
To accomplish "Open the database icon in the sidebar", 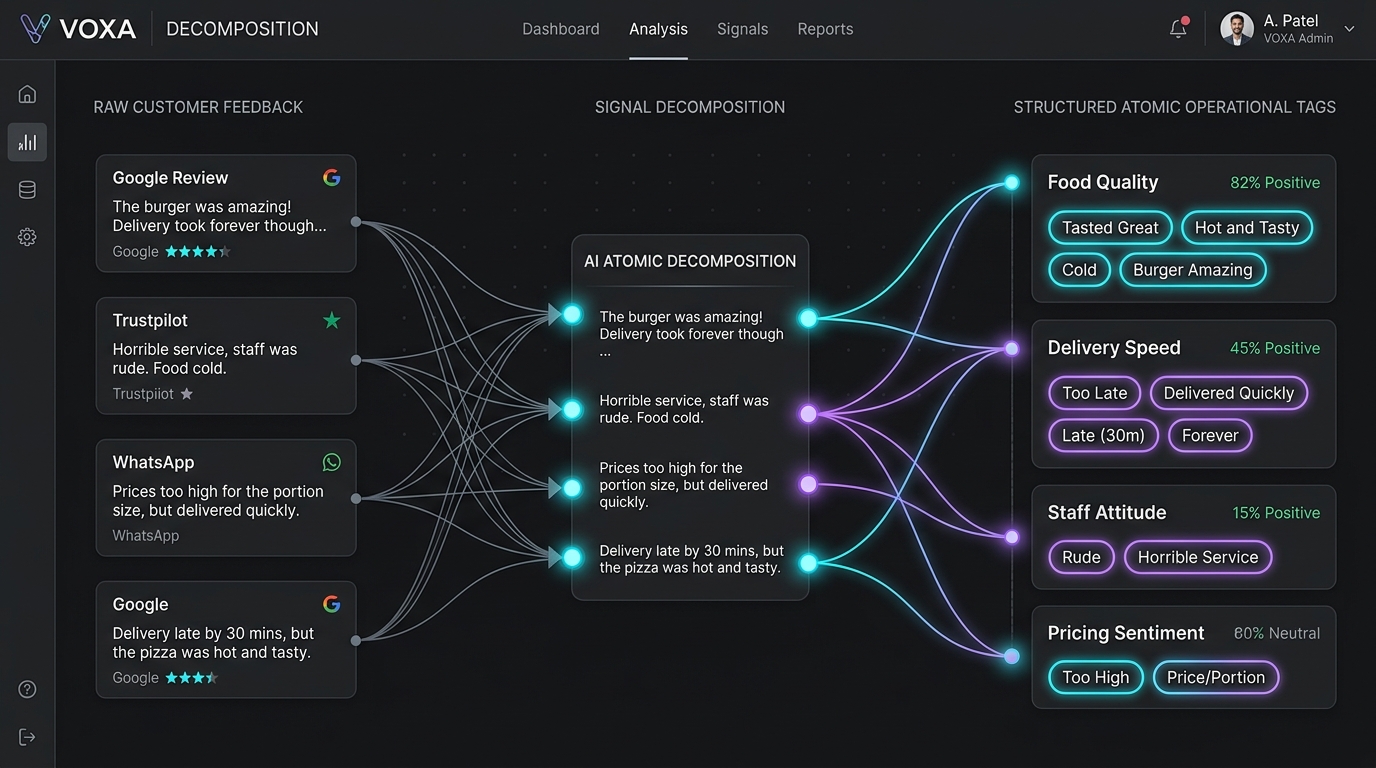I will tap(27, 190).
